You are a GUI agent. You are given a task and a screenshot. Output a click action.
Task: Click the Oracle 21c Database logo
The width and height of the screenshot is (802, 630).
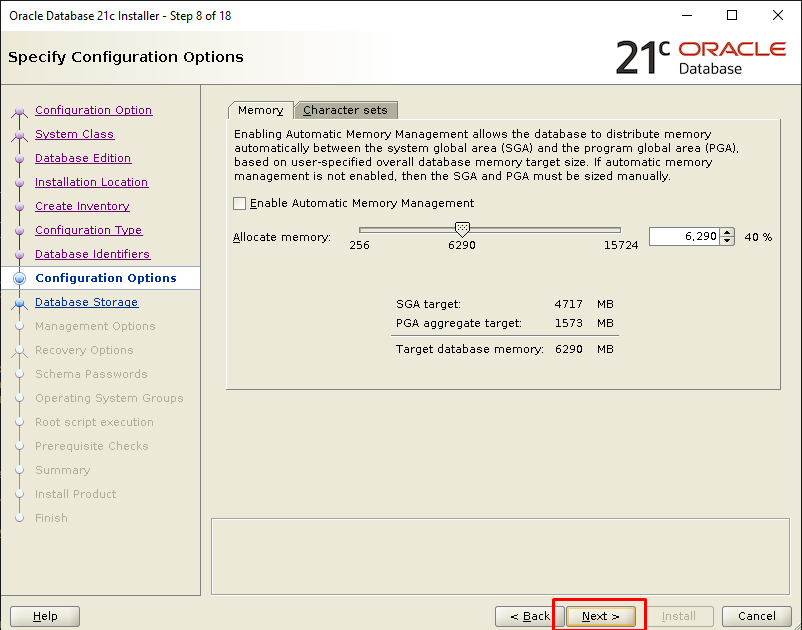701,57
